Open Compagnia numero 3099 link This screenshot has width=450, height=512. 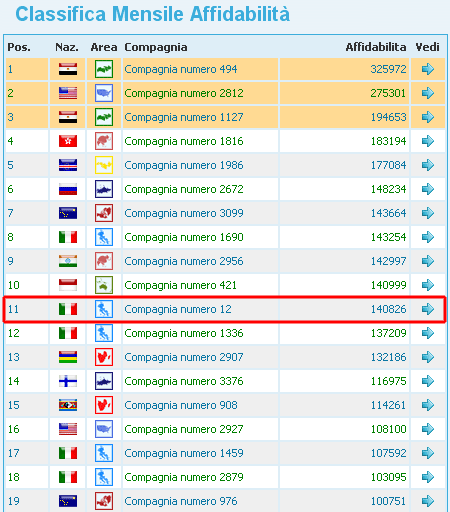[184, 213]
